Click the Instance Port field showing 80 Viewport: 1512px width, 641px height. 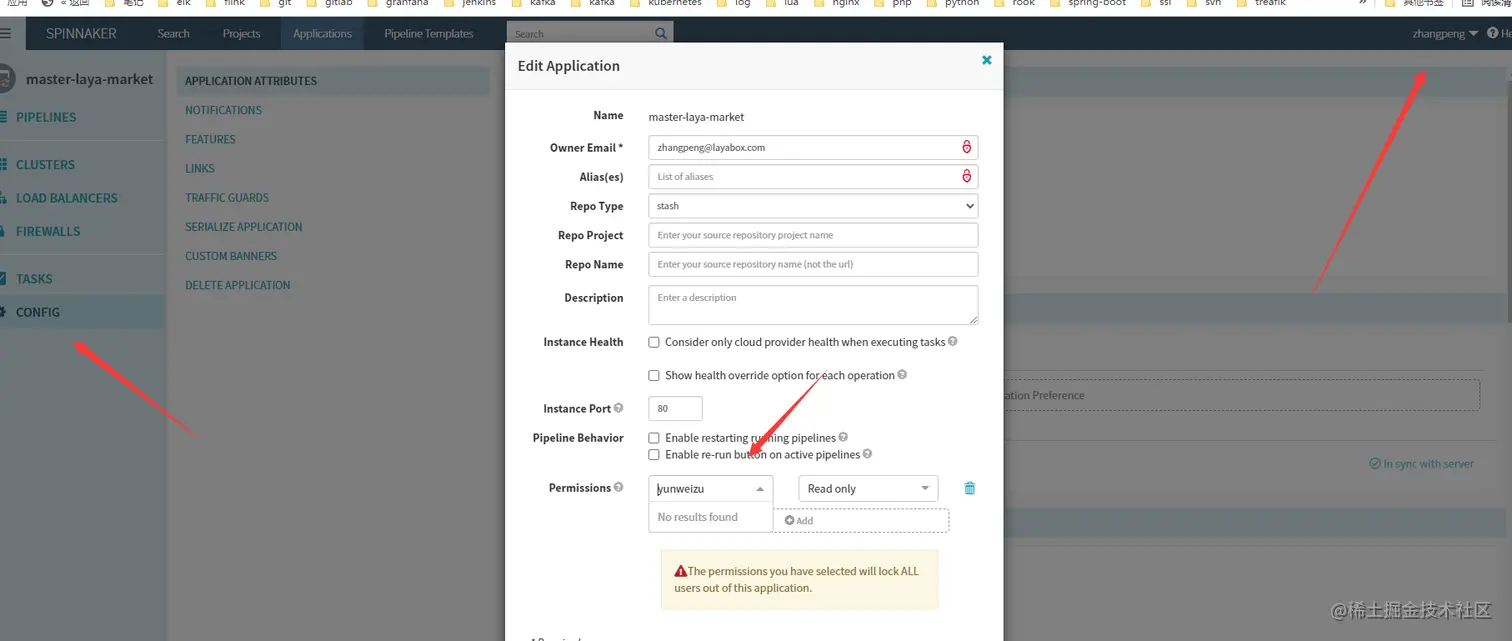tap(675, 408)
